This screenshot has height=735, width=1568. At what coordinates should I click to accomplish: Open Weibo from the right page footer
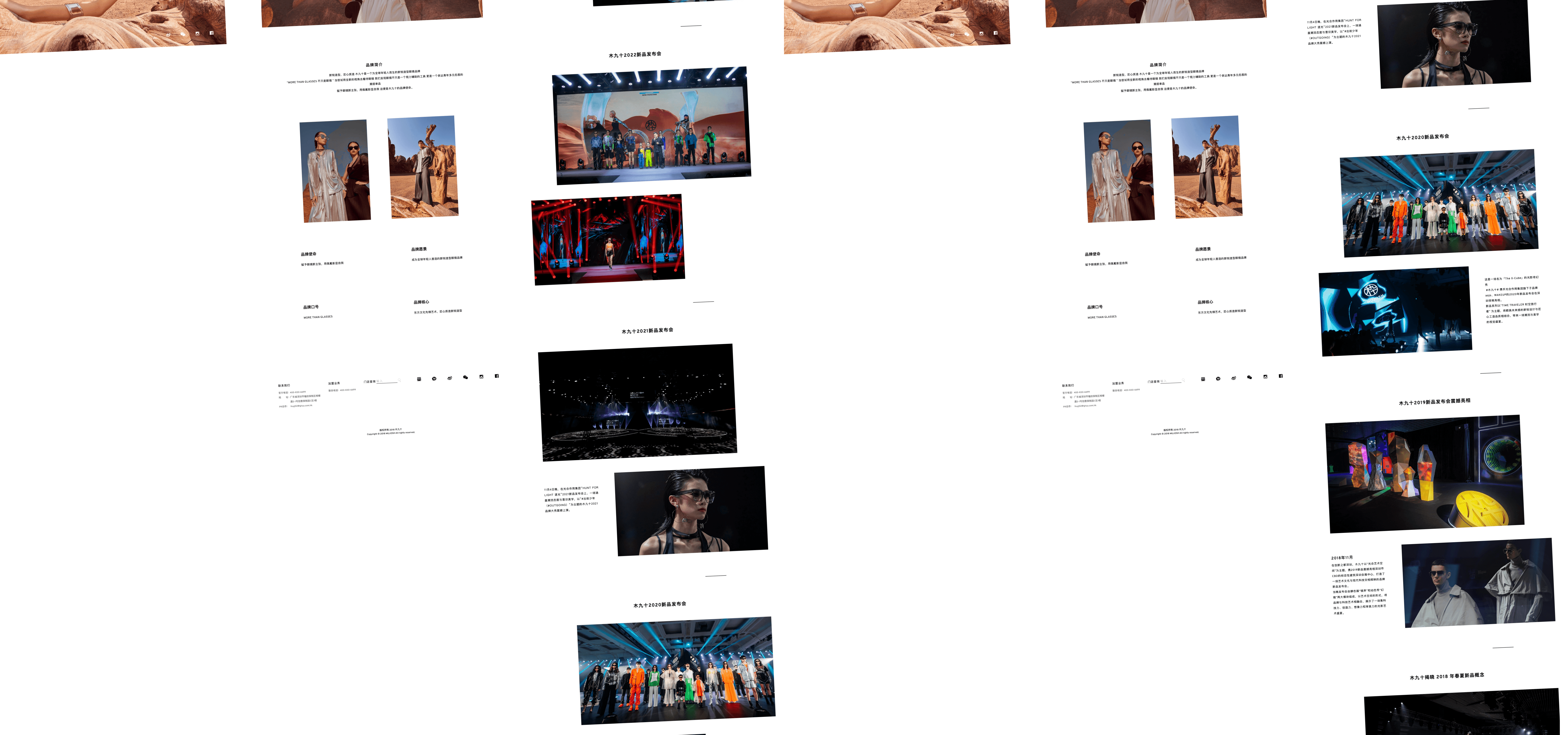[x=1234, y=378]
